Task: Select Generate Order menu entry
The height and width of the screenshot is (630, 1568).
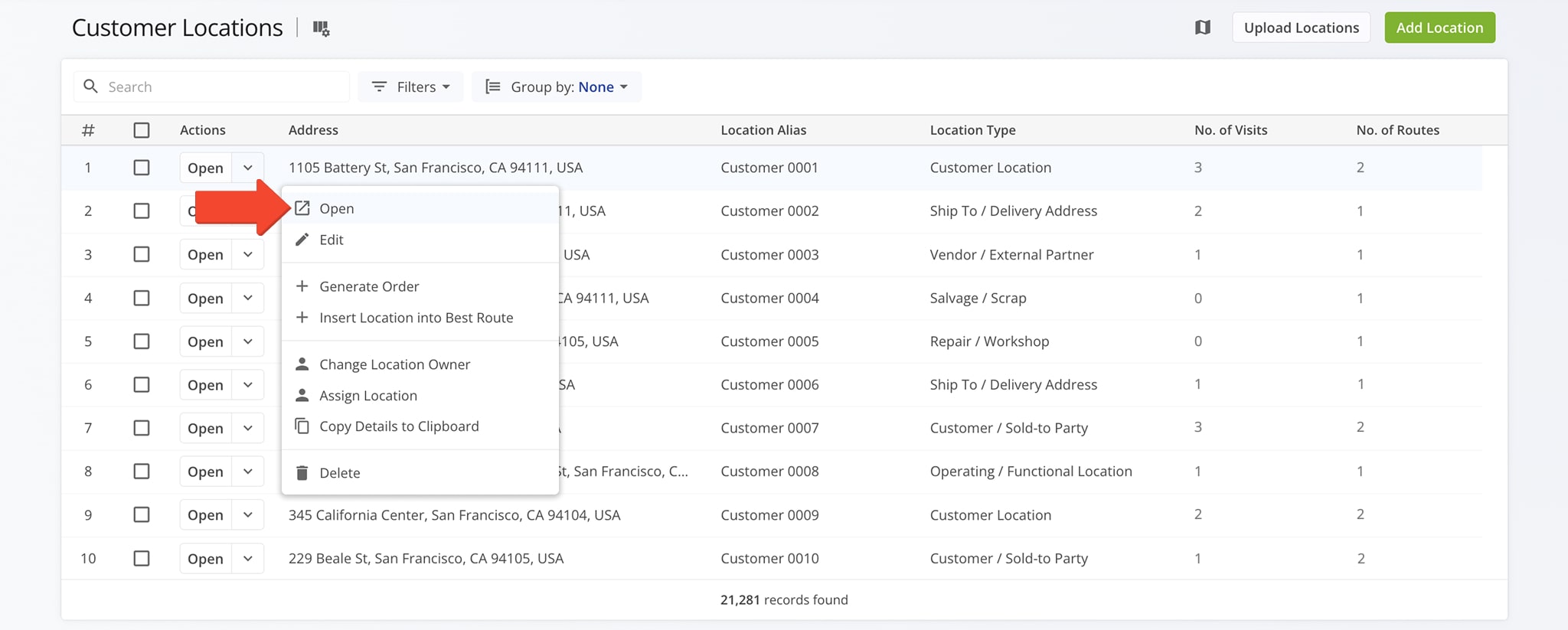Action: 420,286
